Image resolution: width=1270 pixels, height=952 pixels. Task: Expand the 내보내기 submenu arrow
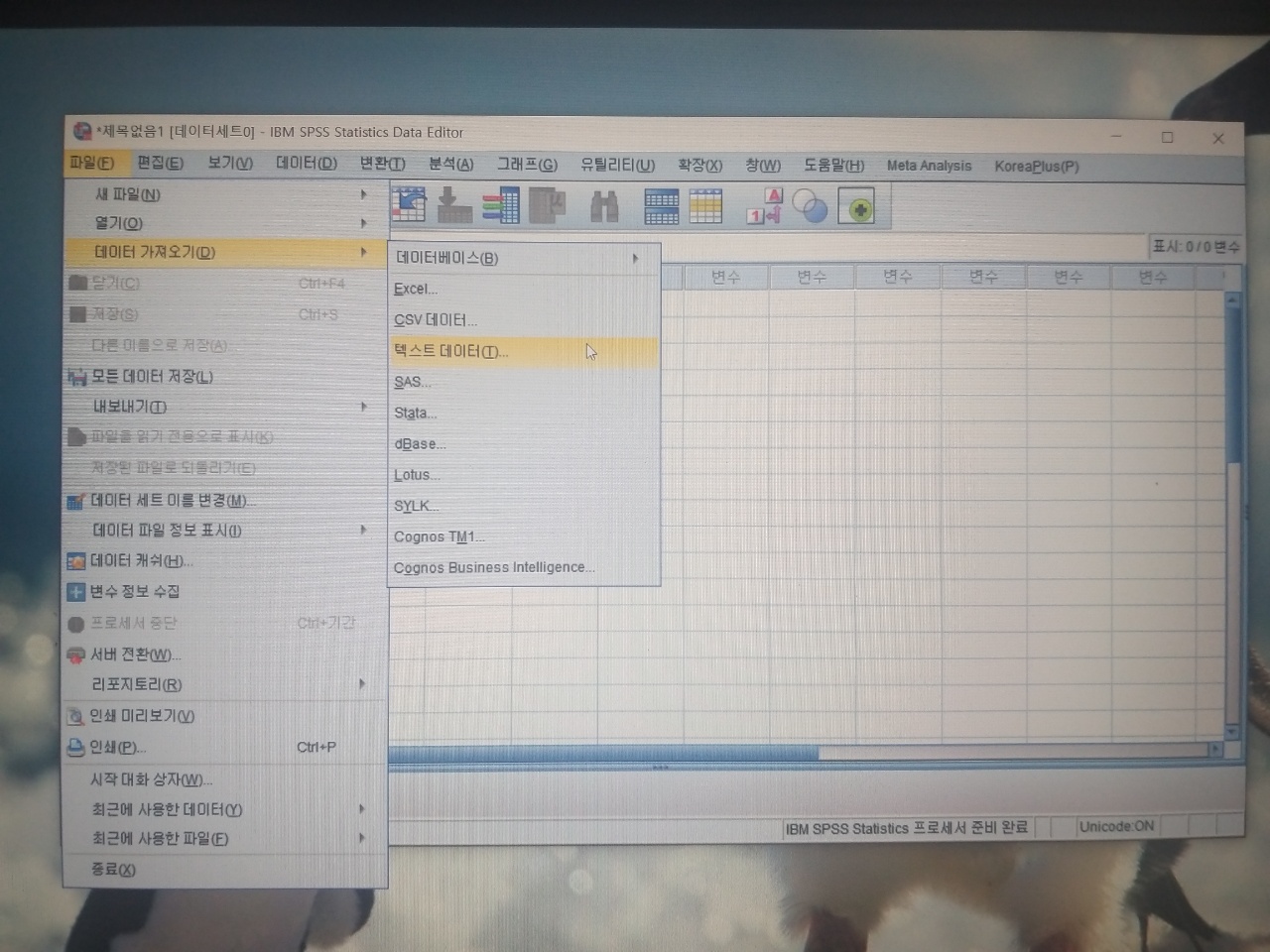tap(364, 407)
